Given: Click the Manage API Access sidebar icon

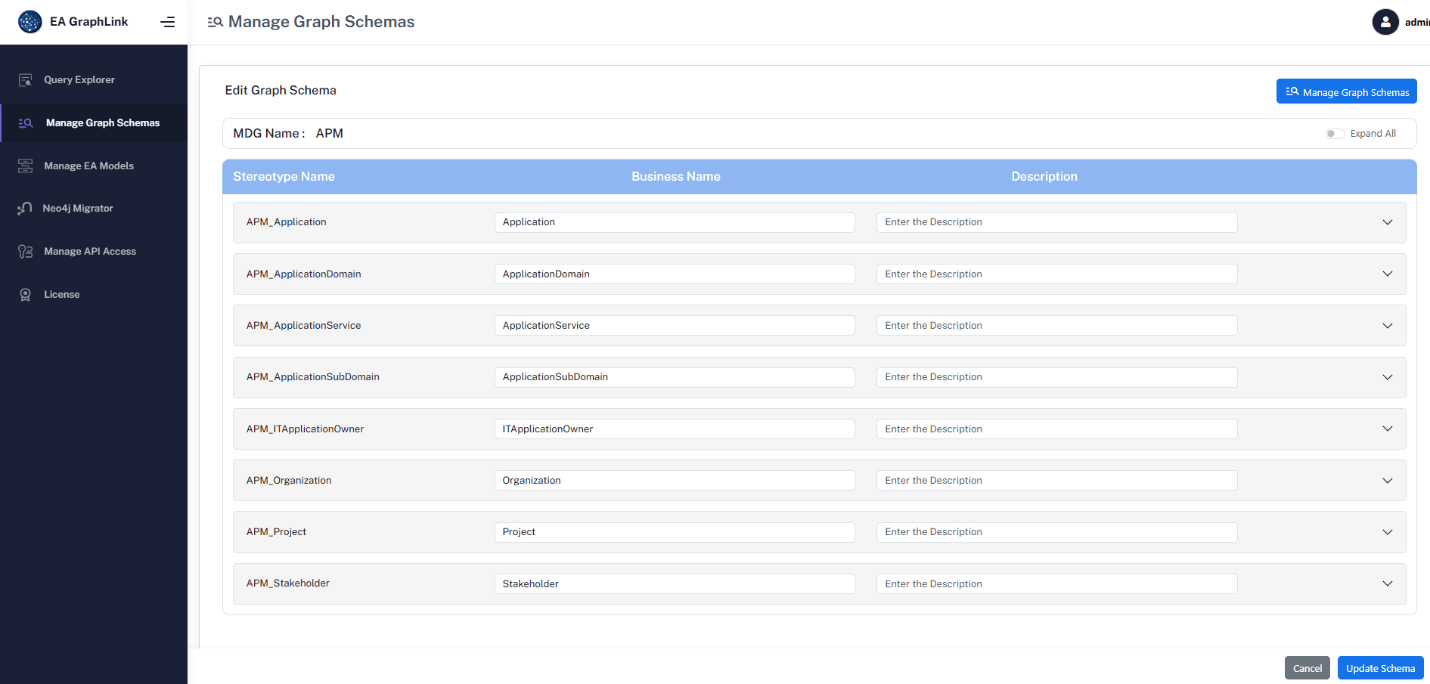Looking at the screenshot, I should point(26,252).
